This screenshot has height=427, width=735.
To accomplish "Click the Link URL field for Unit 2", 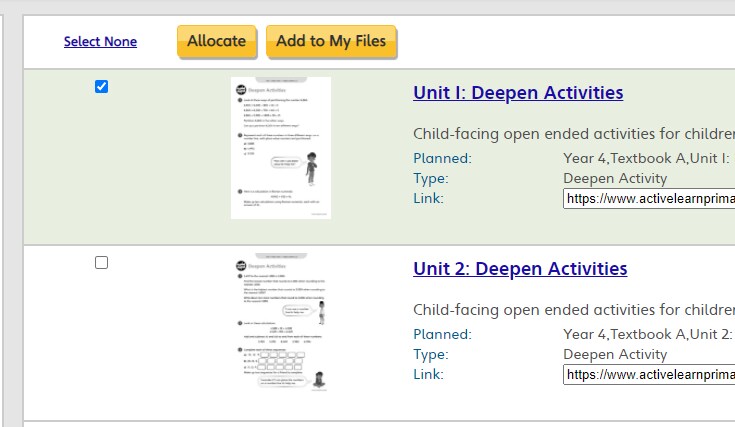I will [648, 375].
